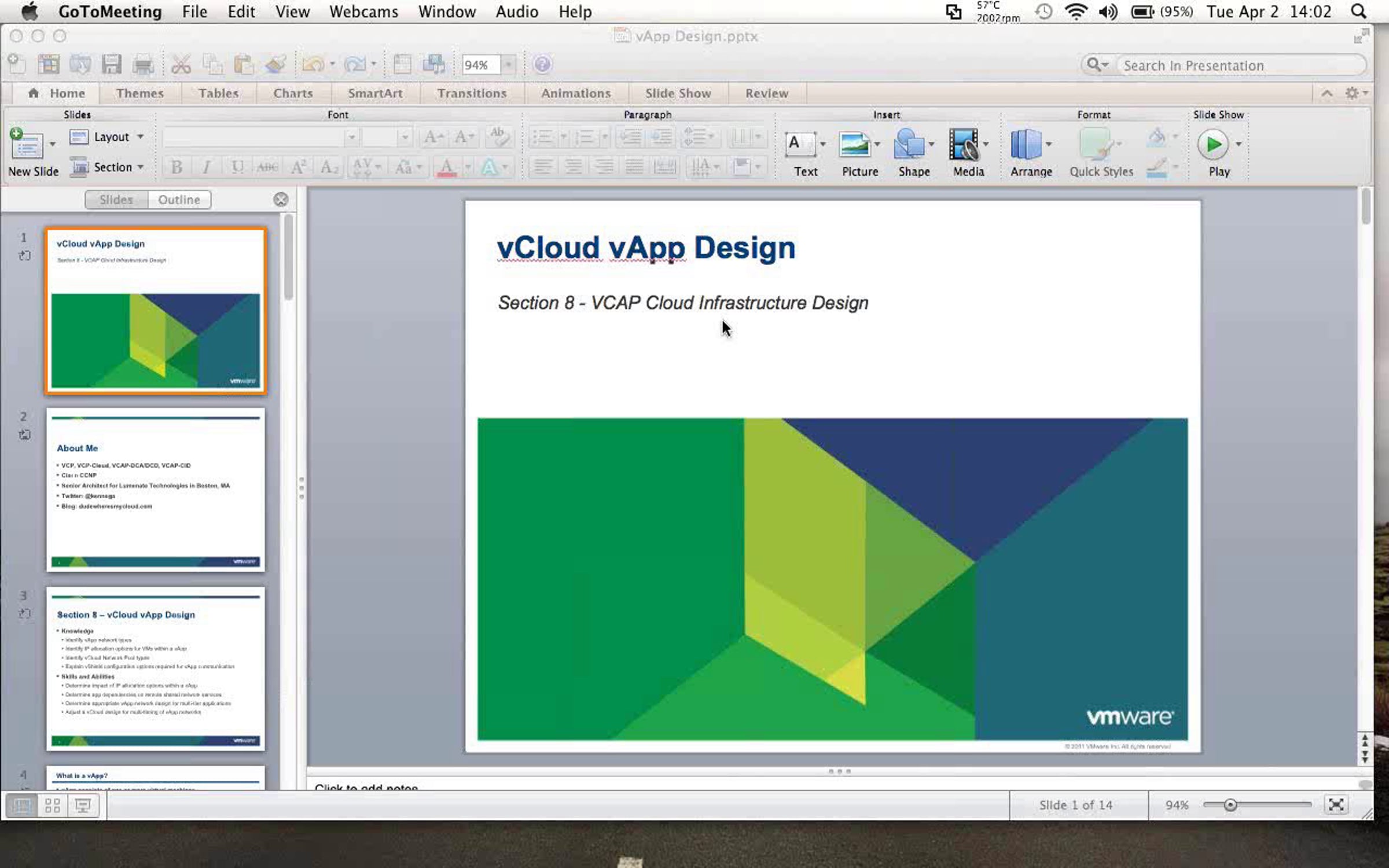Open Spotlight search in menu bar
The image size is (1389, 868).
[x=1358, y=12]
